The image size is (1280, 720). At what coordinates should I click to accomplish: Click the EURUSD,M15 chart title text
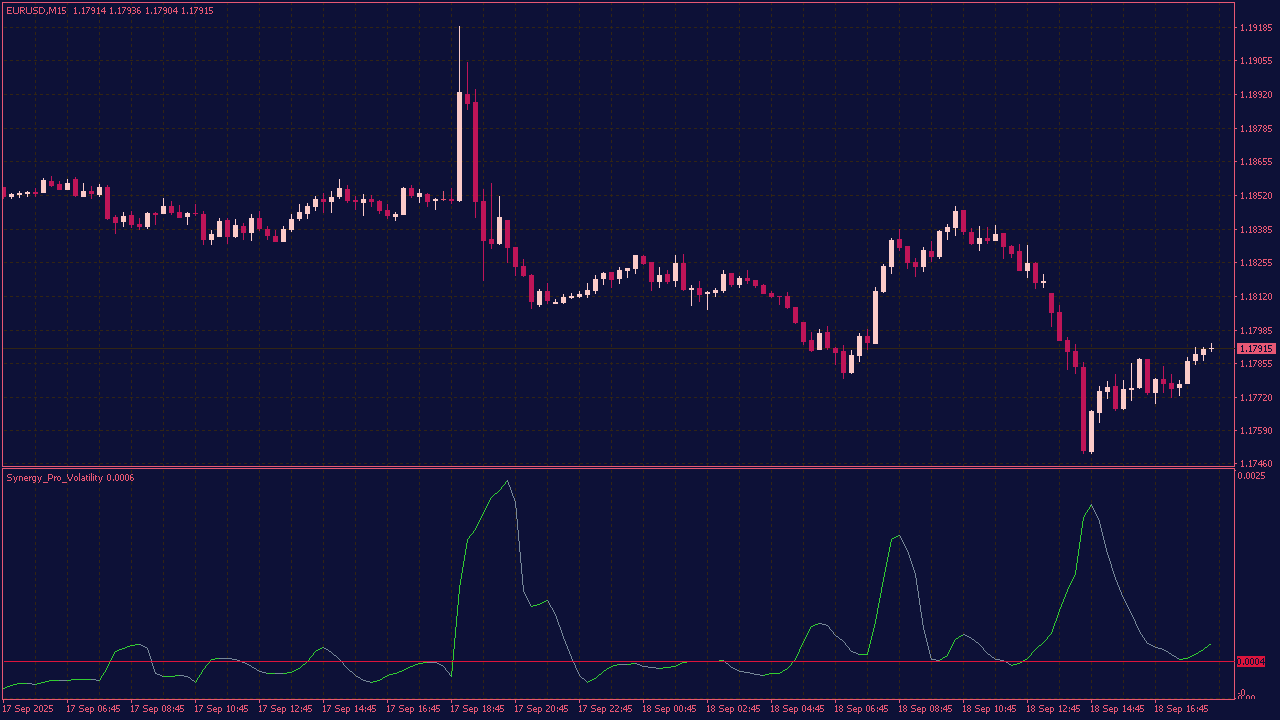coord(35,10)
